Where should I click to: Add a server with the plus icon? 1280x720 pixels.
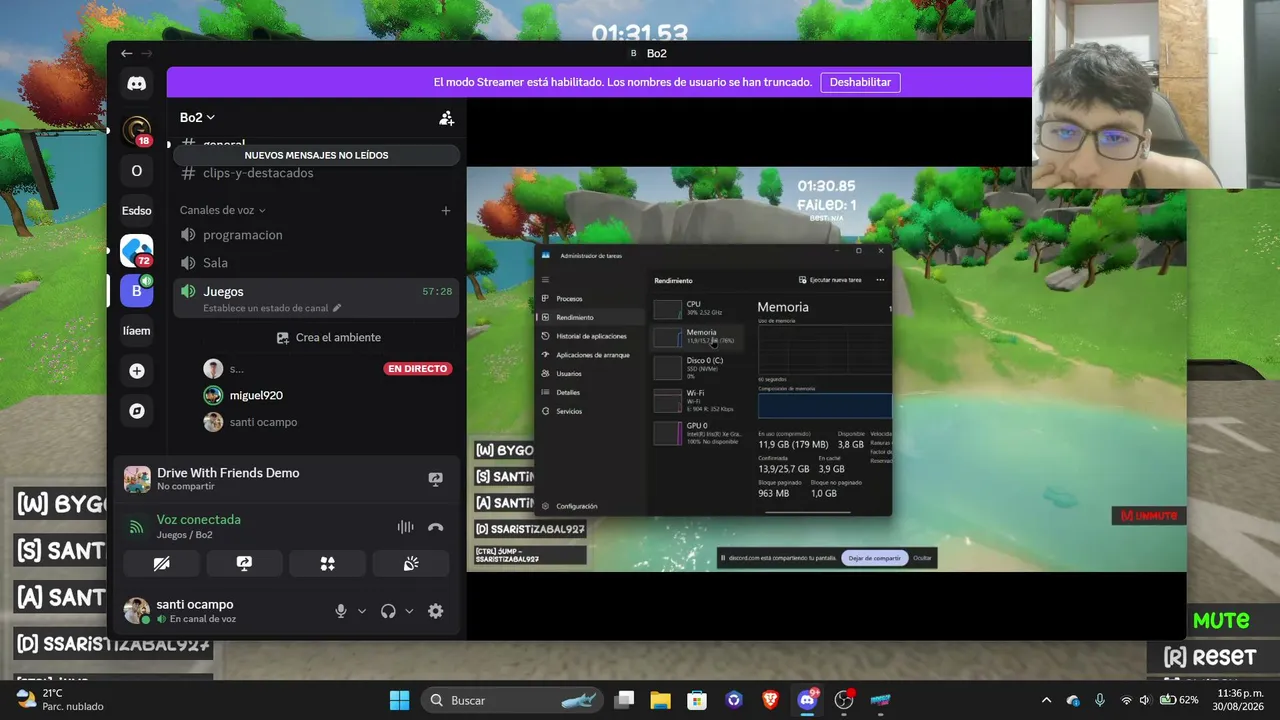(x=137, y=371)
